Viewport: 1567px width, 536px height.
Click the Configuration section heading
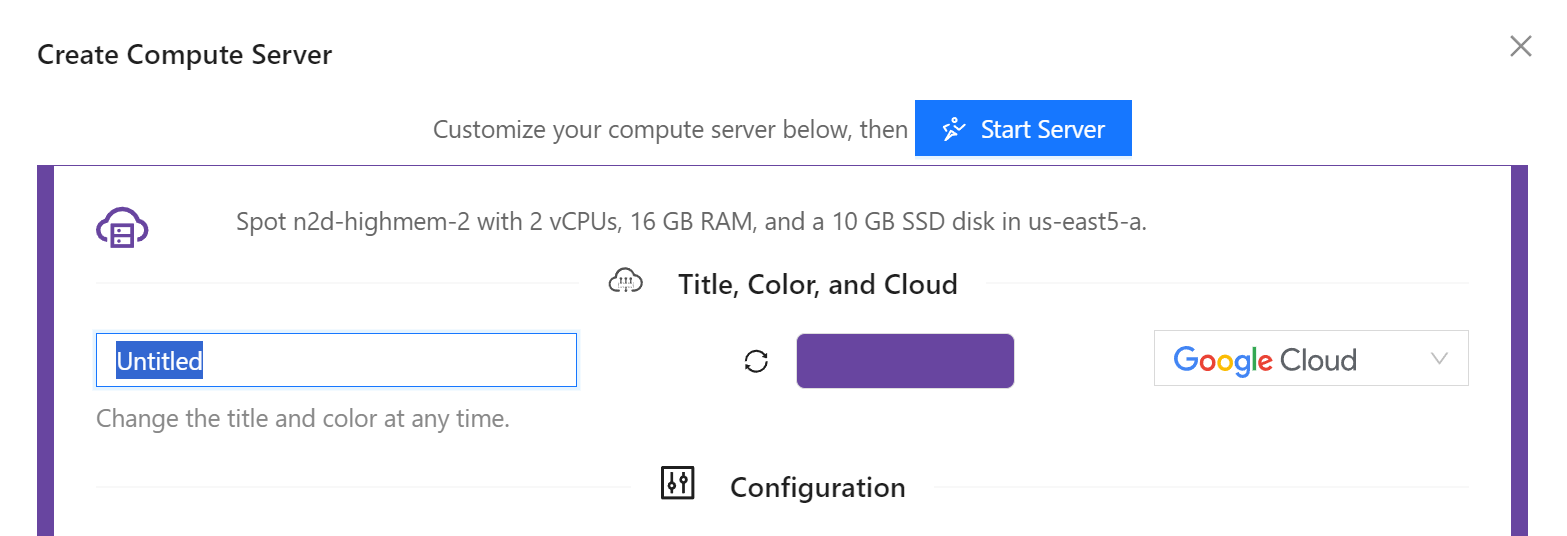pos(817,487)
